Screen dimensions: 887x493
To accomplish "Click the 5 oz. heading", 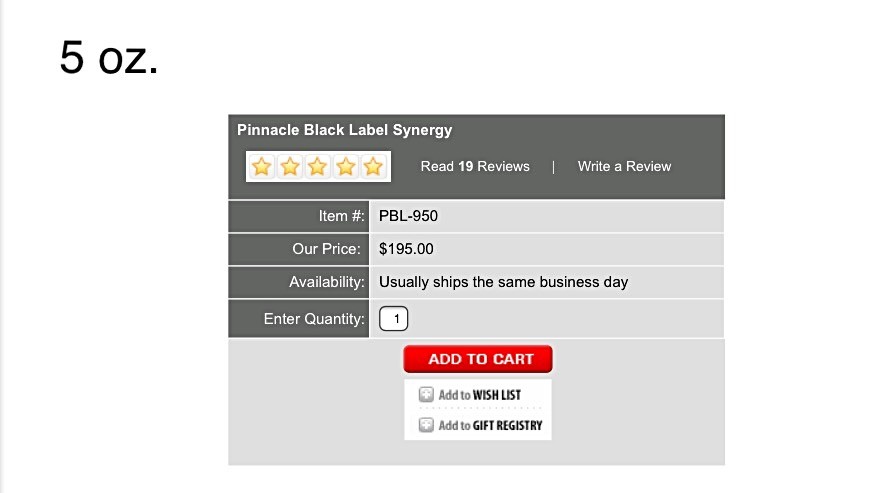I will click(109, 58).
